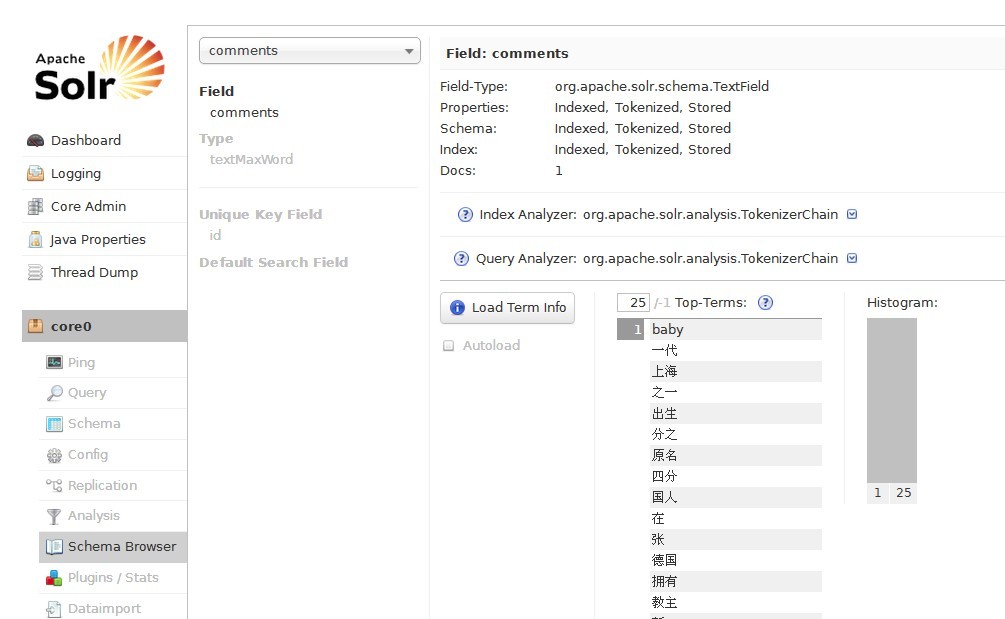The image size is (1005, 619).
Task: Click the '国人' top term
Action: (665, 497)
